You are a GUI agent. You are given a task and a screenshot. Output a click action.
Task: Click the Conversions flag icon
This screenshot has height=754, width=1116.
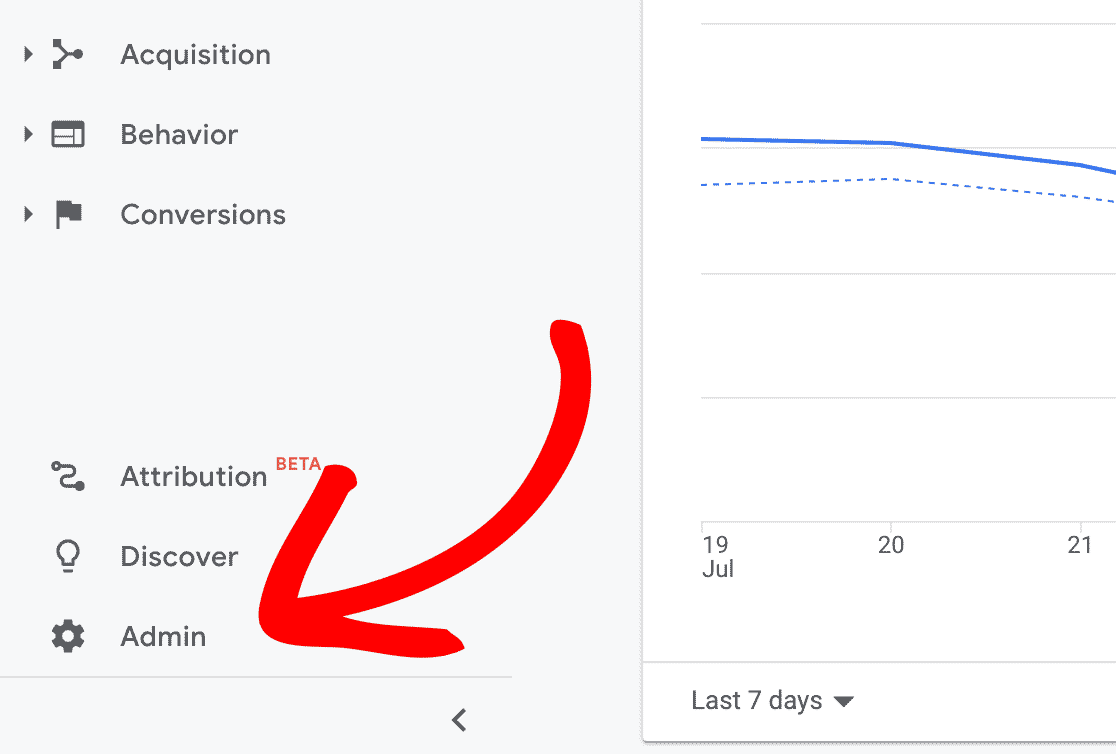[68, 215]
